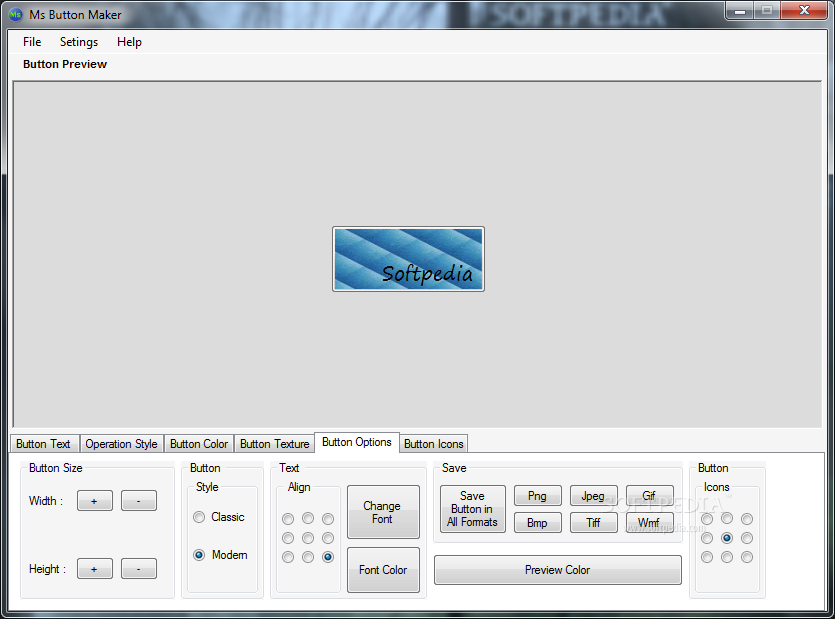Open the Help menu
This screenshot has width=835, height=619.
click(x=129, y=42)
